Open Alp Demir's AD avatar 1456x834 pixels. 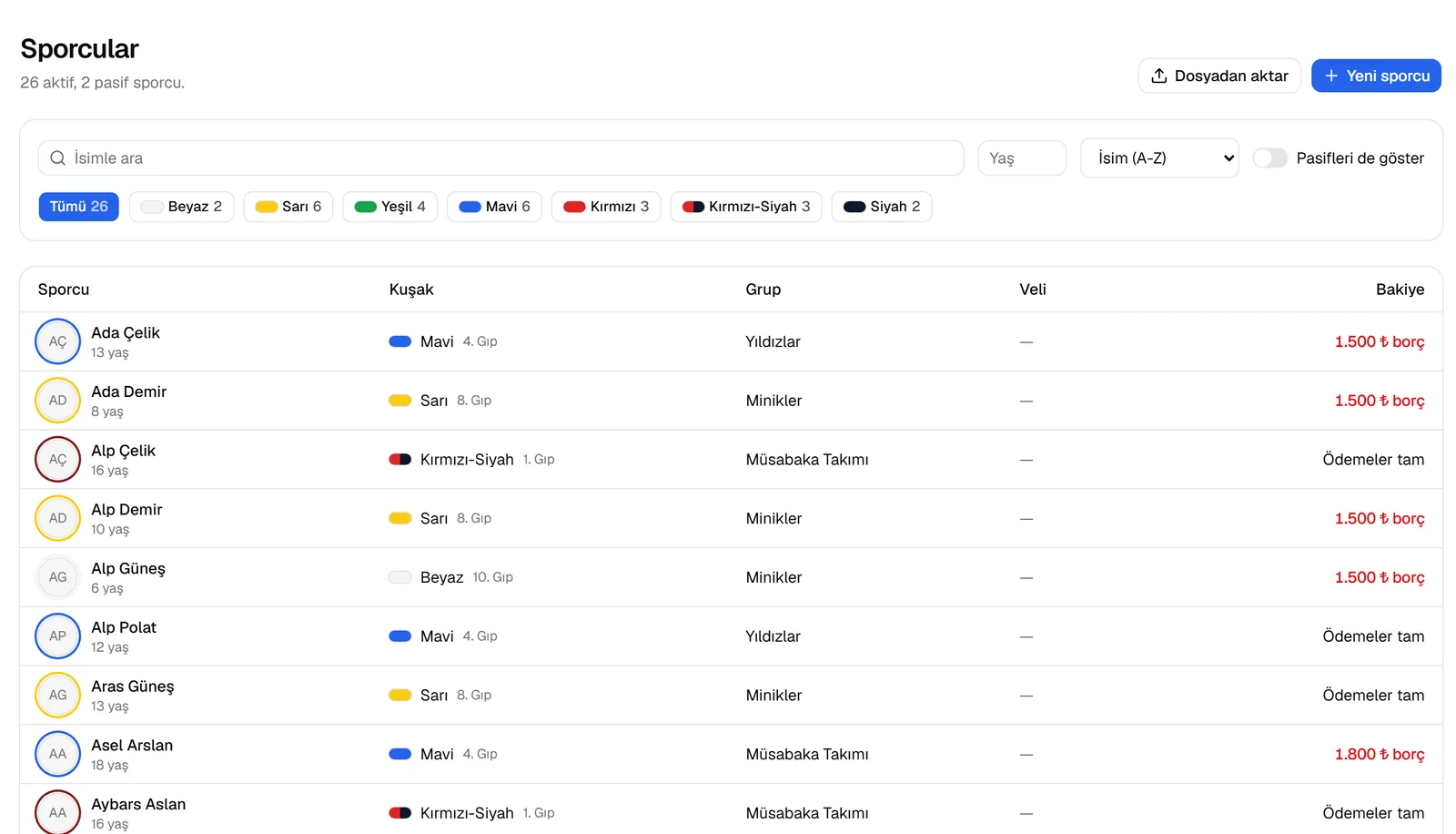57,518
